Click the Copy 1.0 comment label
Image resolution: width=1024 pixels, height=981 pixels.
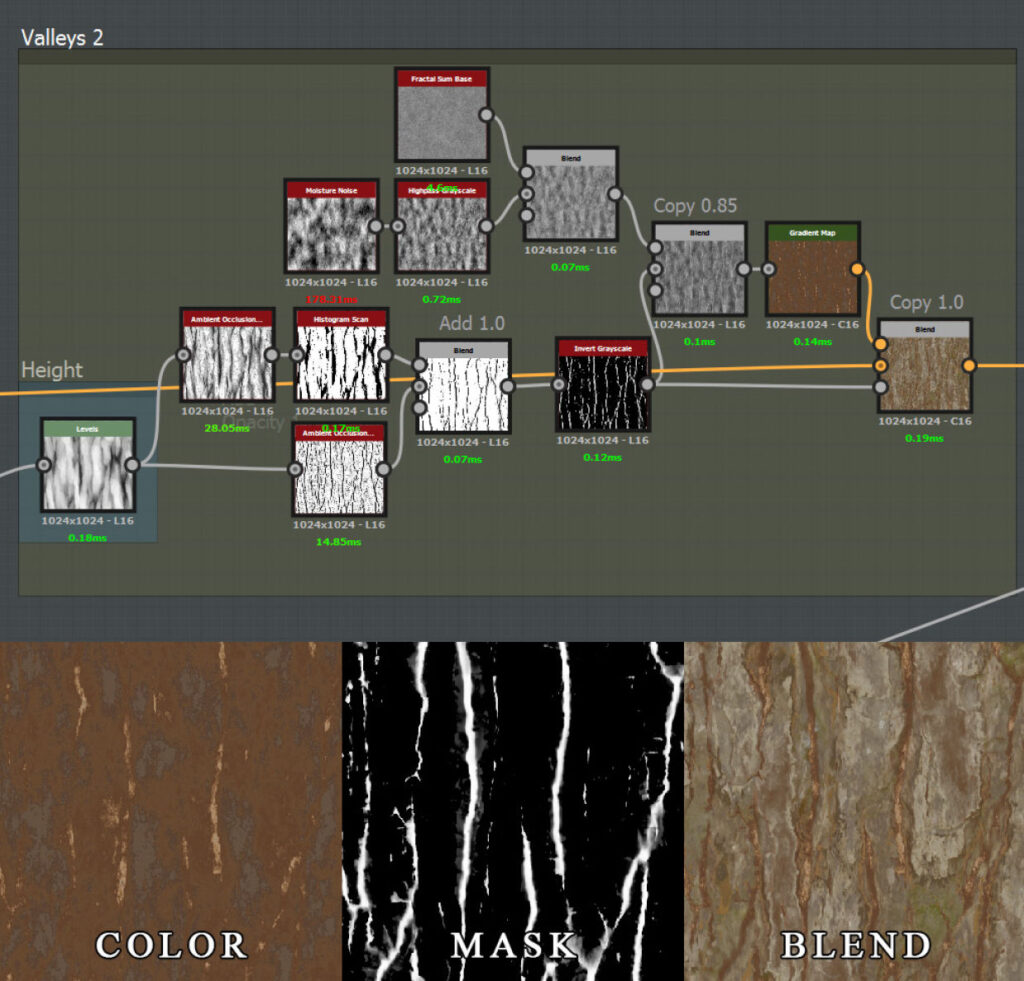[926, 302]
